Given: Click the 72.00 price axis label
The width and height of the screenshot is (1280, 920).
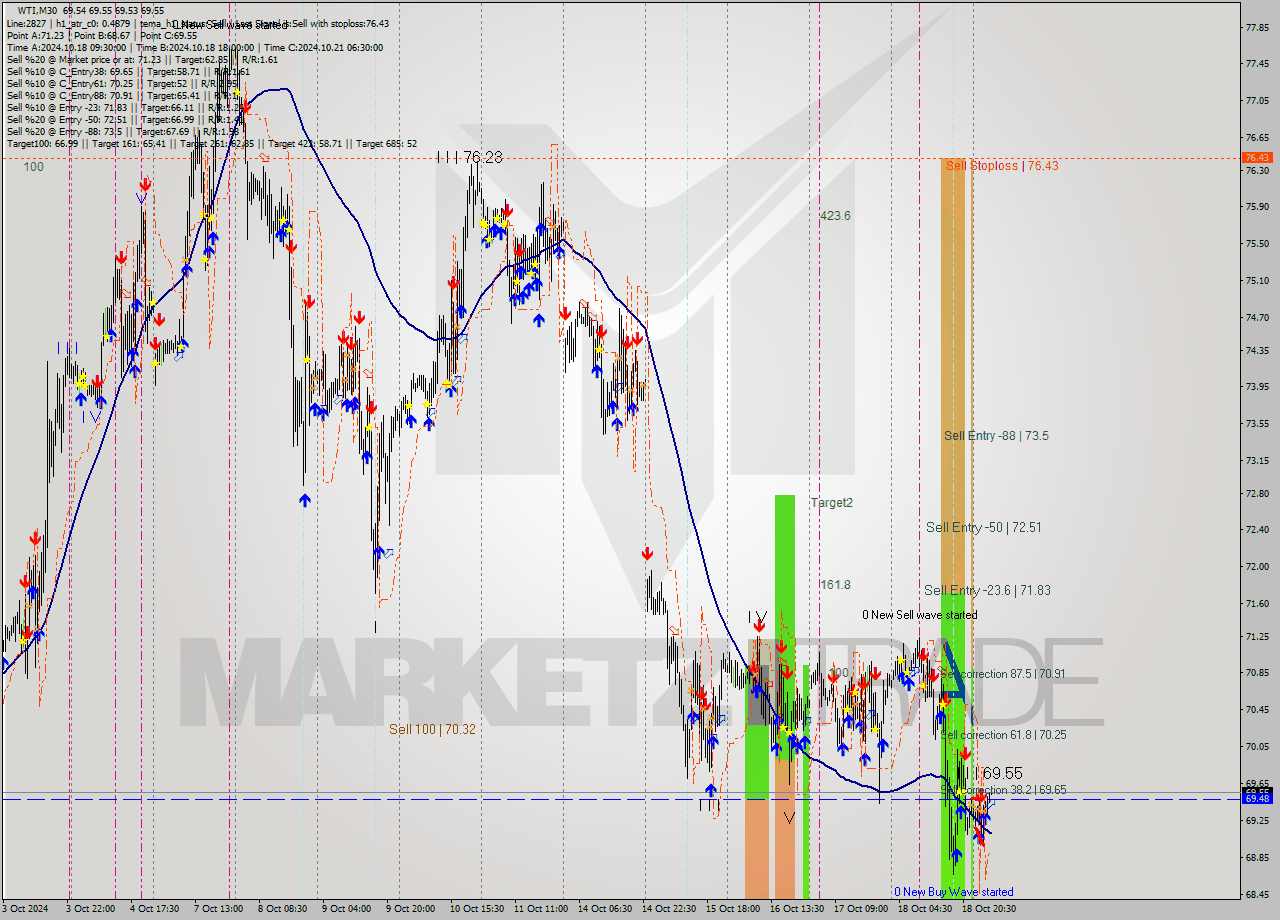Looking at the screenshot, I should [1257, 567].
